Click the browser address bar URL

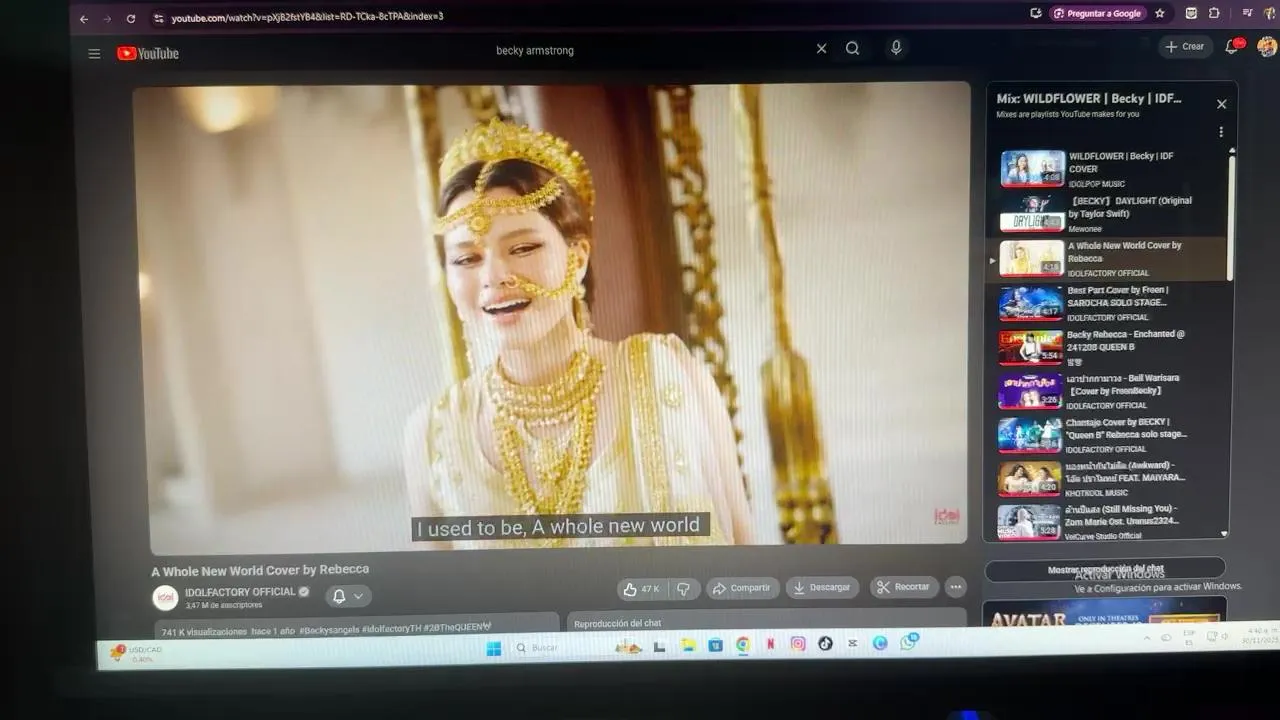click(307, 17)
